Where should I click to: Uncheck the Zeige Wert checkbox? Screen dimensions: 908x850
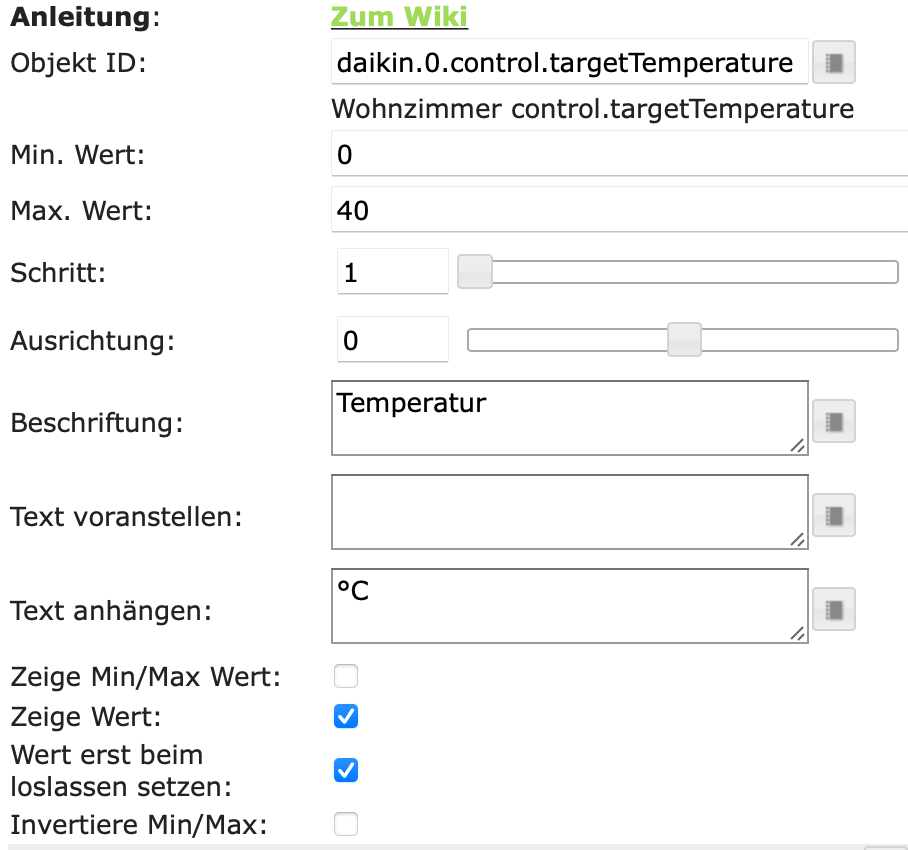coord(345,716)
